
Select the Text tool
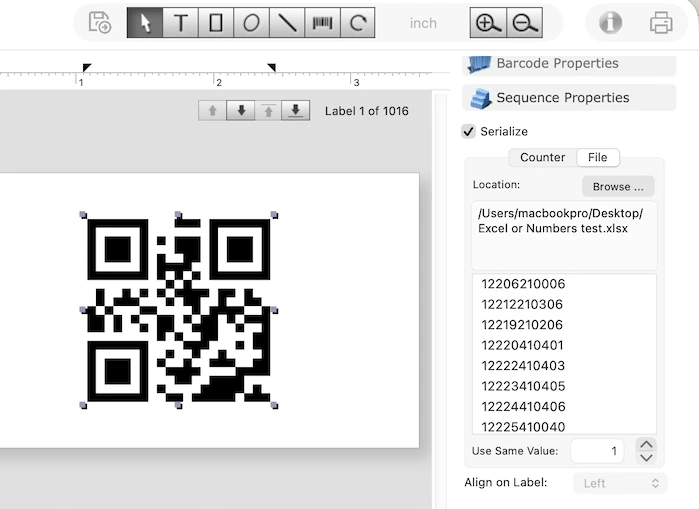[181, 23]
